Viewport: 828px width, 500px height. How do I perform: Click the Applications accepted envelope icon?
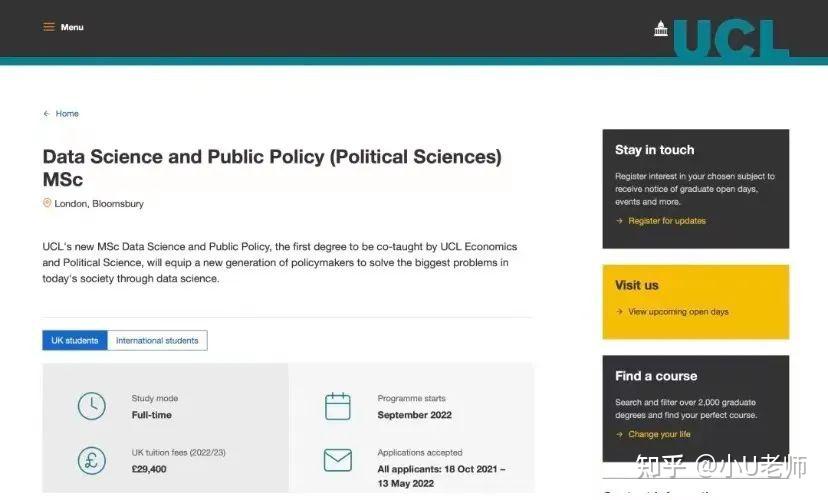[x=338, y=460]
